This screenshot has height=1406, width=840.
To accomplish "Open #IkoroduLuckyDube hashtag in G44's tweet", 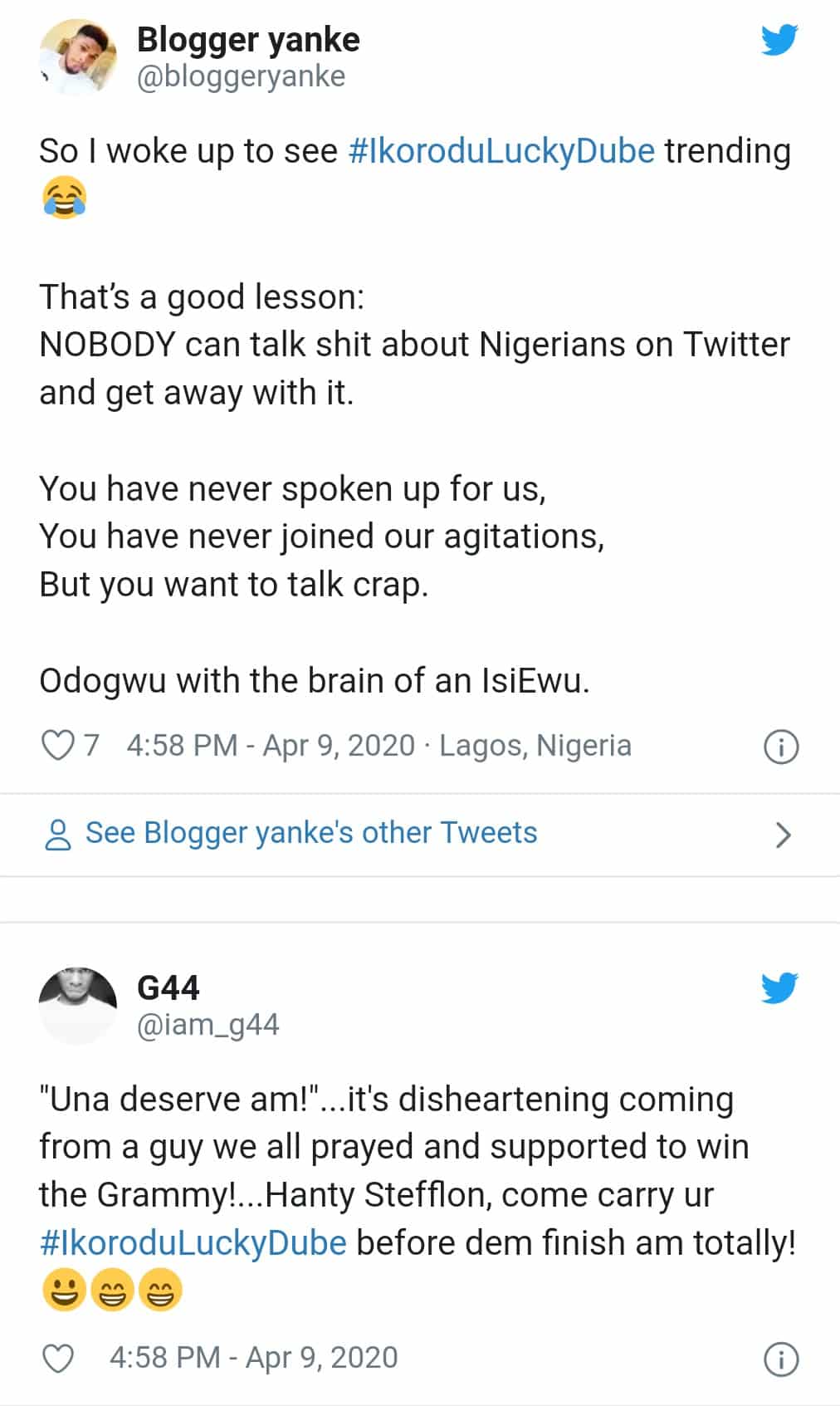I will (x=193, y=1243).
